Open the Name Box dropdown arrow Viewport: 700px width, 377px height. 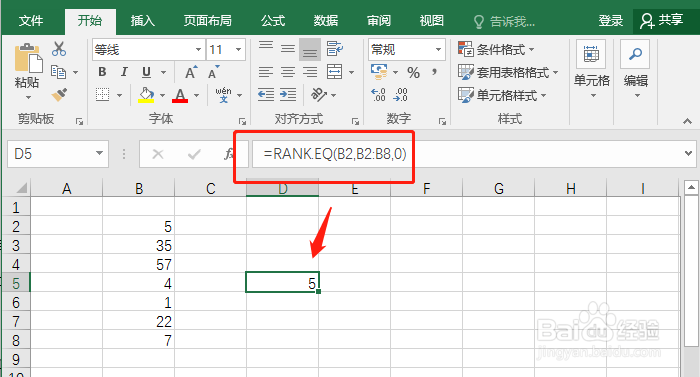[99, 154]
